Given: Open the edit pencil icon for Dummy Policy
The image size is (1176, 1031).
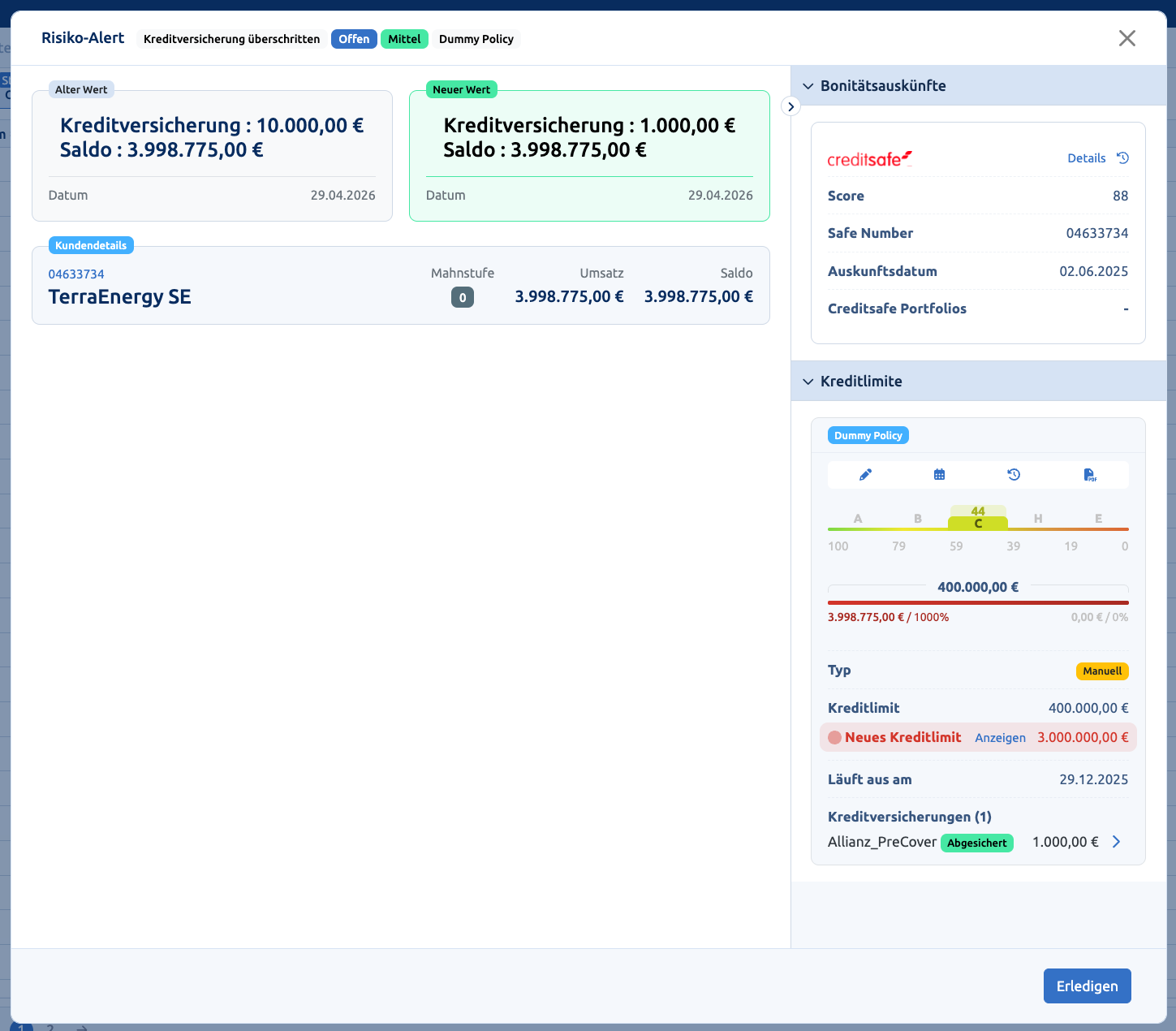Looking at the screenshot, I should 865,475.
